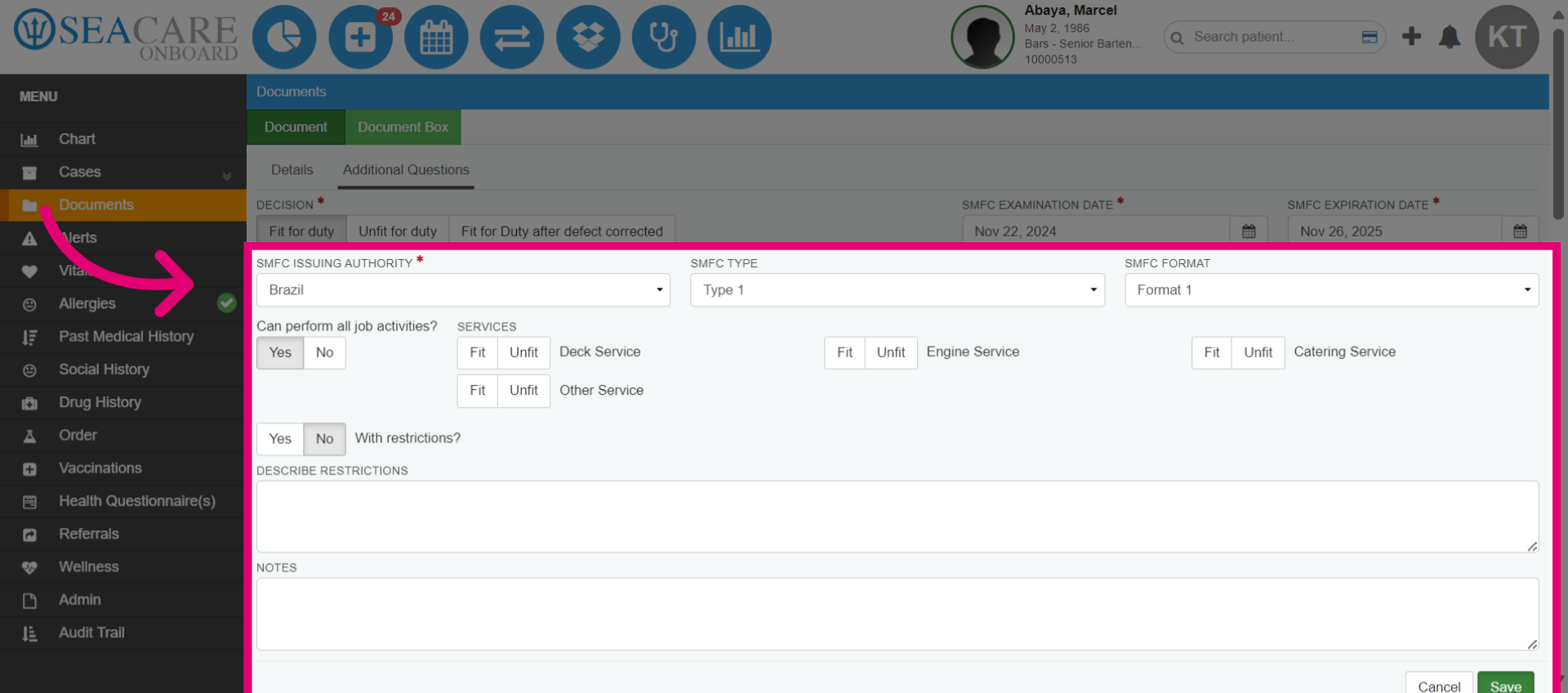Image resolution: width=1568 pixels, height=693 pixels.
Task: Open the KT user avatar
Action: coord(1507,37)
